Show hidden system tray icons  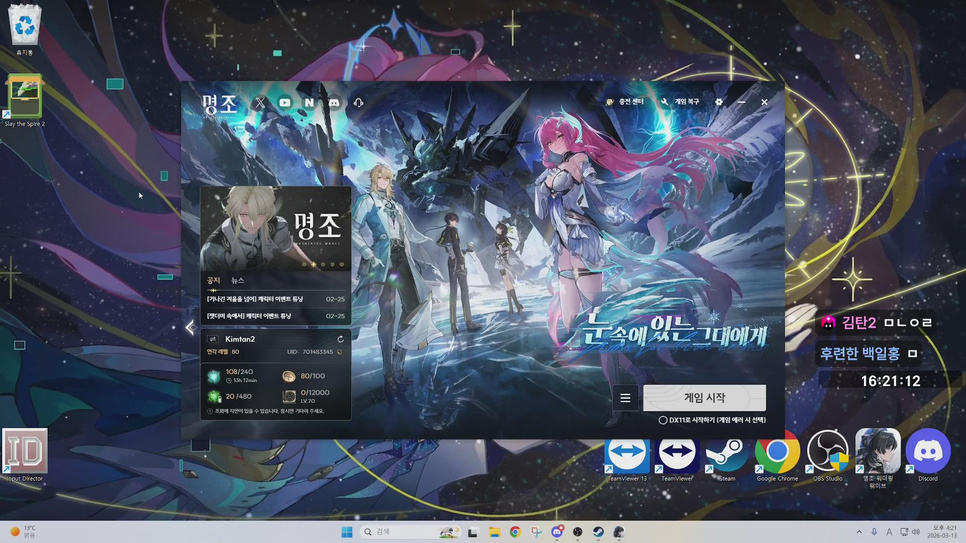click(x=858, y=532)
